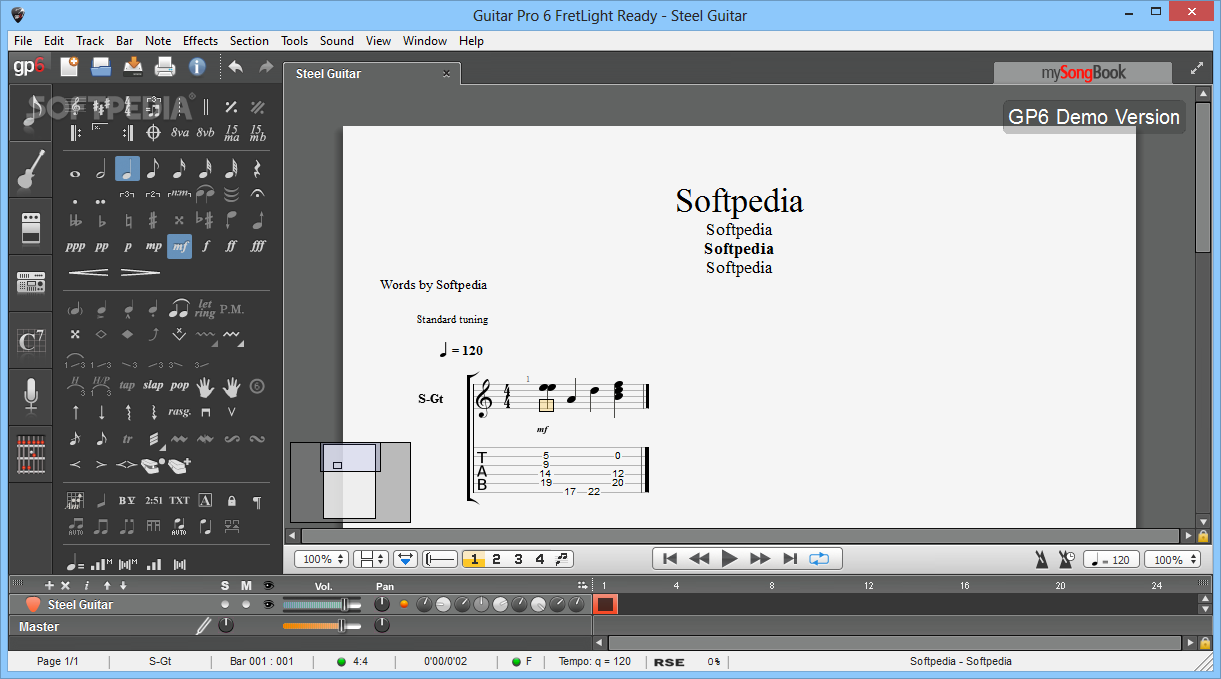1221x679 pixels.
Task: Open the chord diagram icon in the bottom palette
Action: point(75,500)
